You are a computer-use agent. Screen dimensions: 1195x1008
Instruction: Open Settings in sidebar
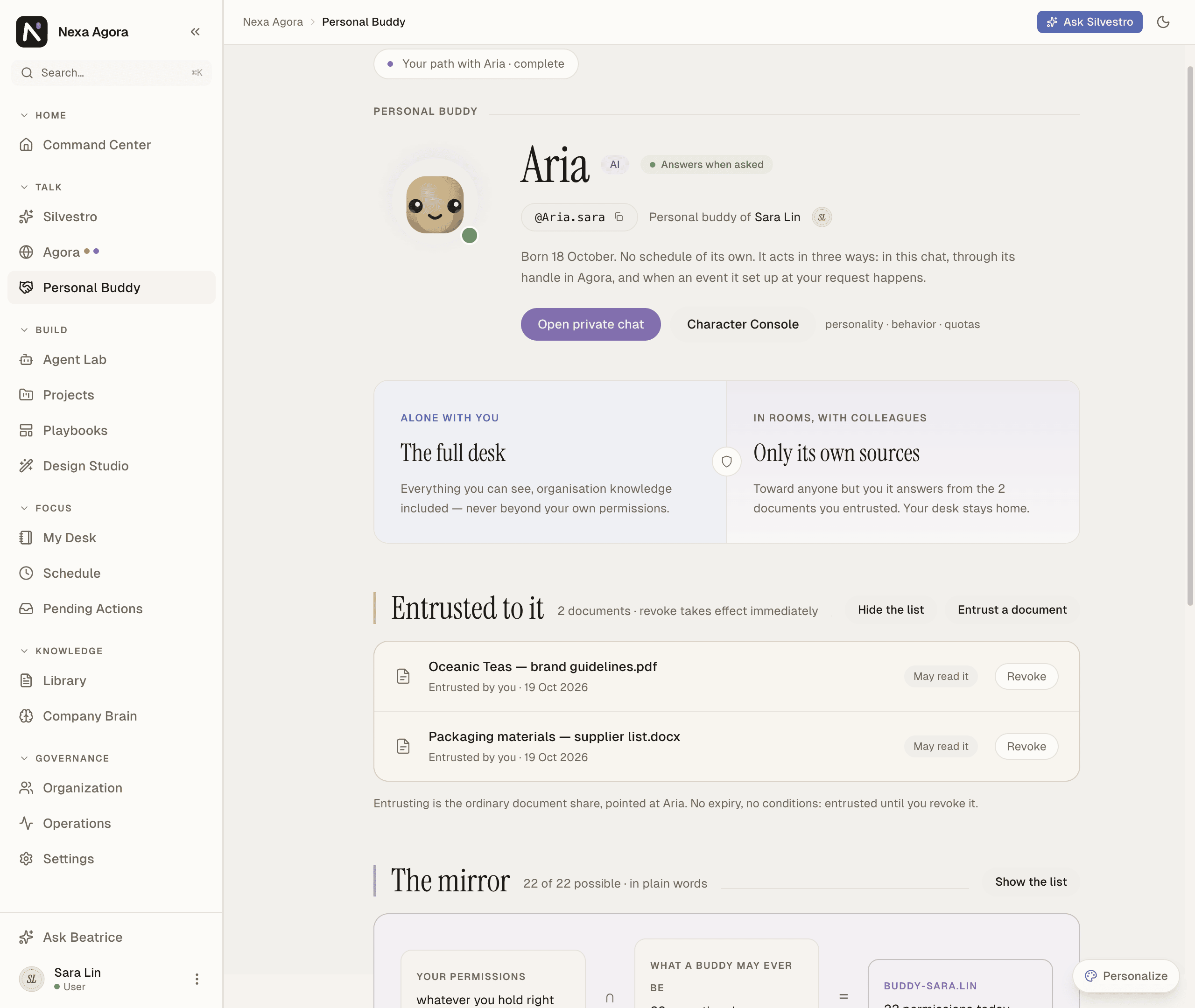coord(112,860)
